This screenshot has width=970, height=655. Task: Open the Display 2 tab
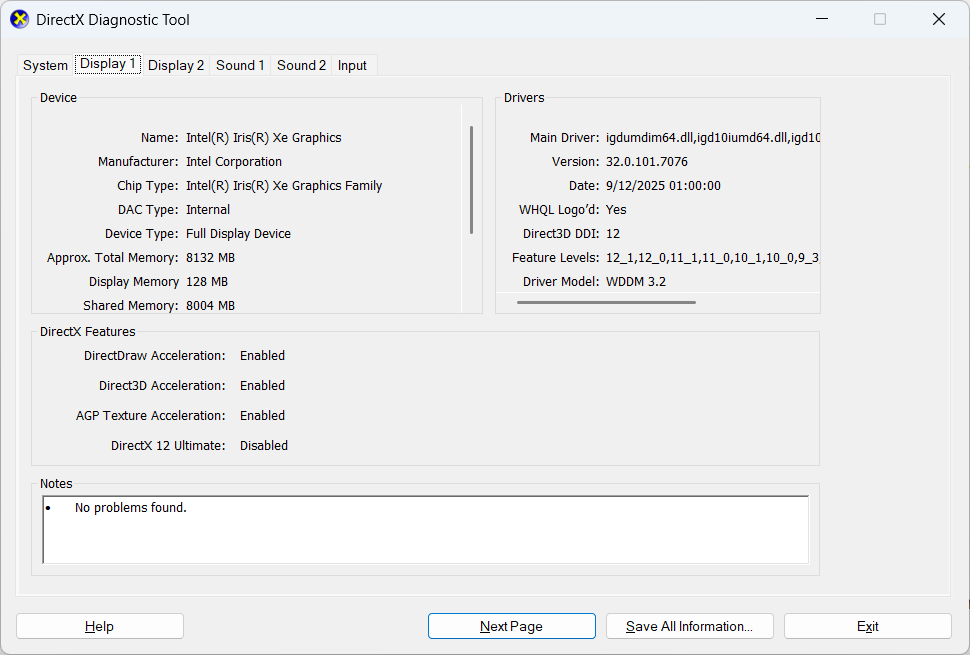(x=176, y=65)
